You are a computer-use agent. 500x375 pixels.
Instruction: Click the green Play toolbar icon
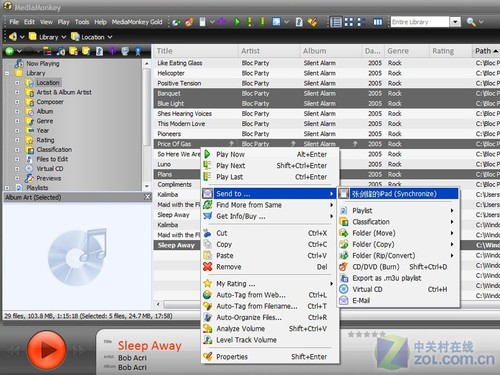click(237, 22)
